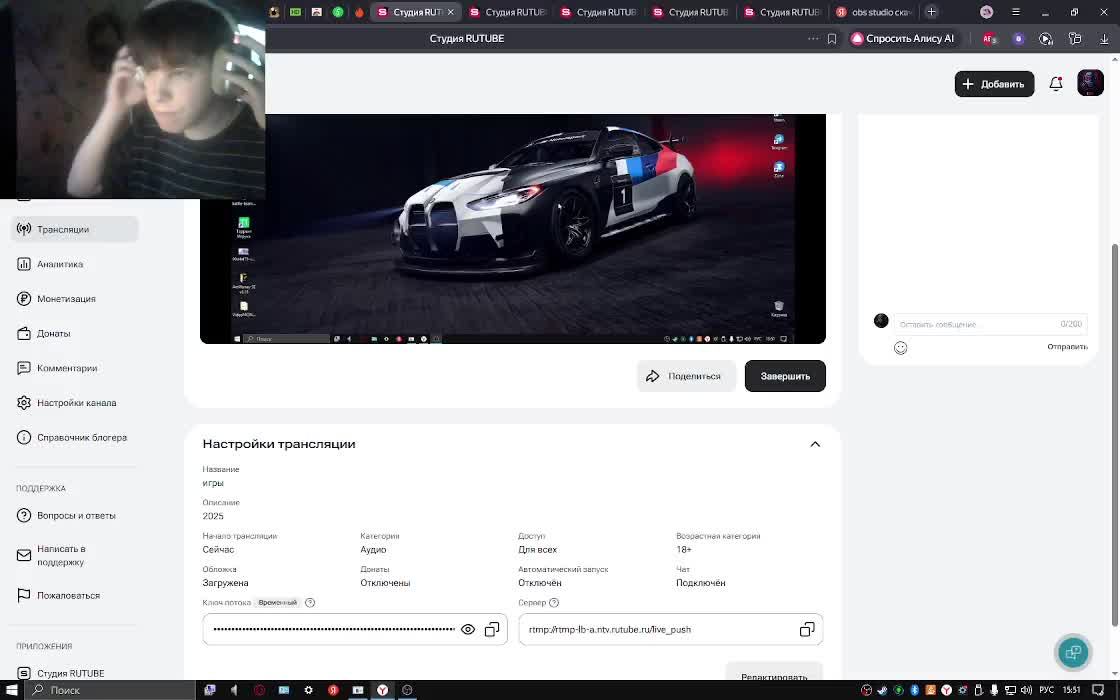Viewport: 1120px width, 700px height.
Task: Open the user profile avatar
Action: pyautogui.click(x=1090, y=83)
